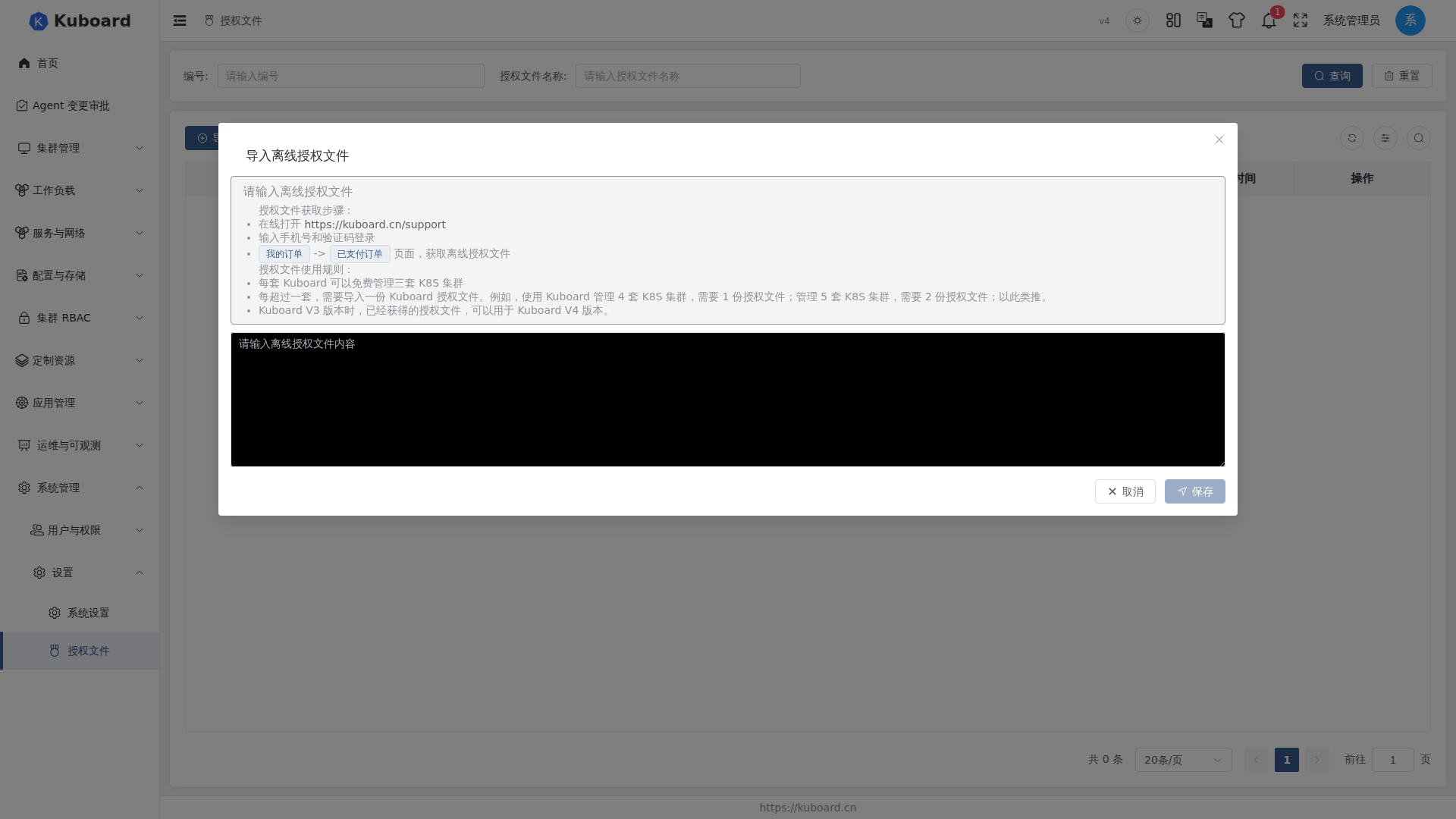Open the user avatar menu
This screenshot has height=819, width=1456.
[1410, 20]
